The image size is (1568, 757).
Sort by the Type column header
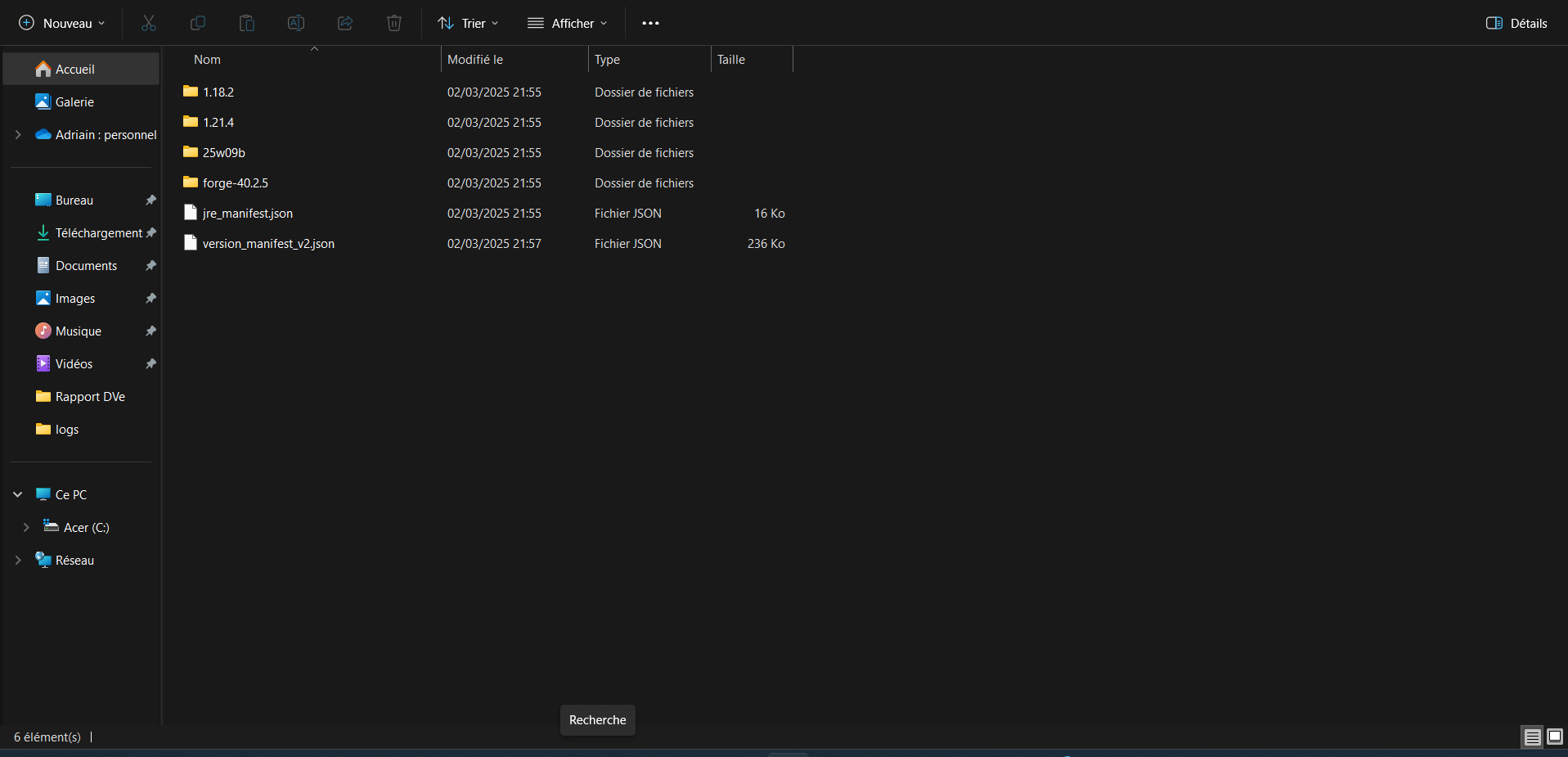tap(649, 60)
